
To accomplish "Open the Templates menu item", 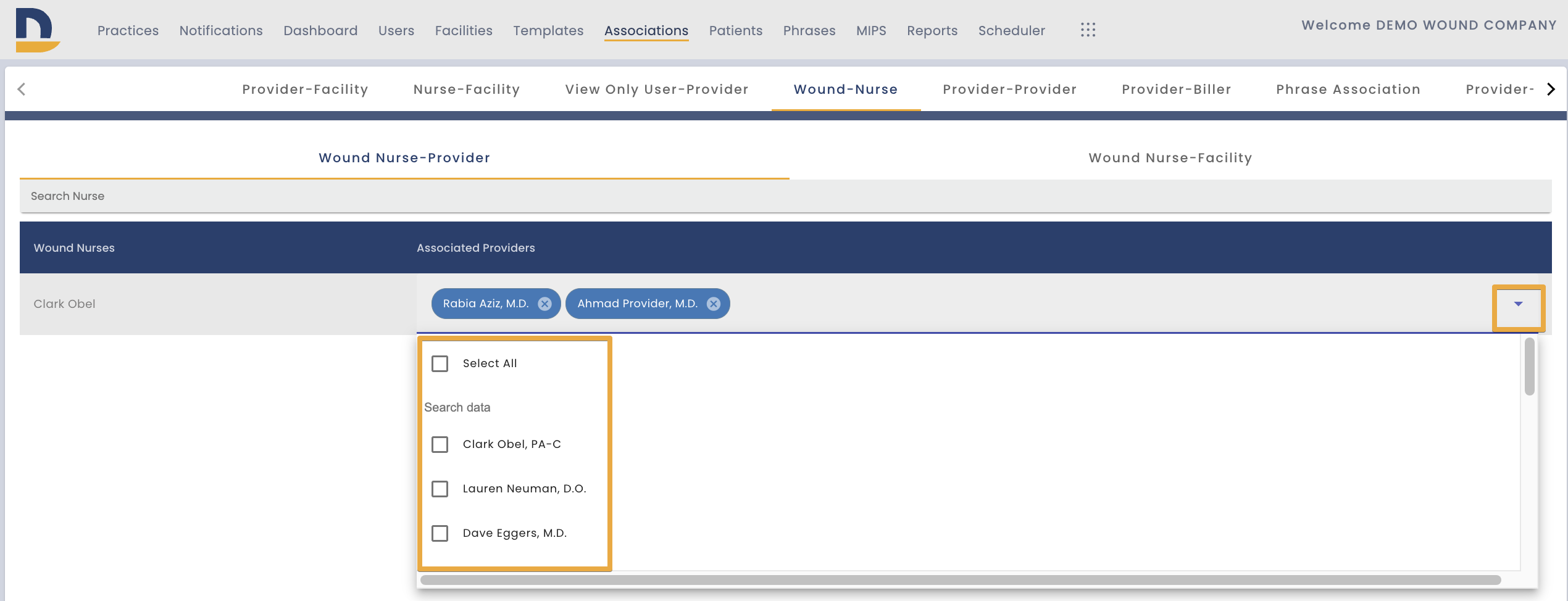I will 548,31.
